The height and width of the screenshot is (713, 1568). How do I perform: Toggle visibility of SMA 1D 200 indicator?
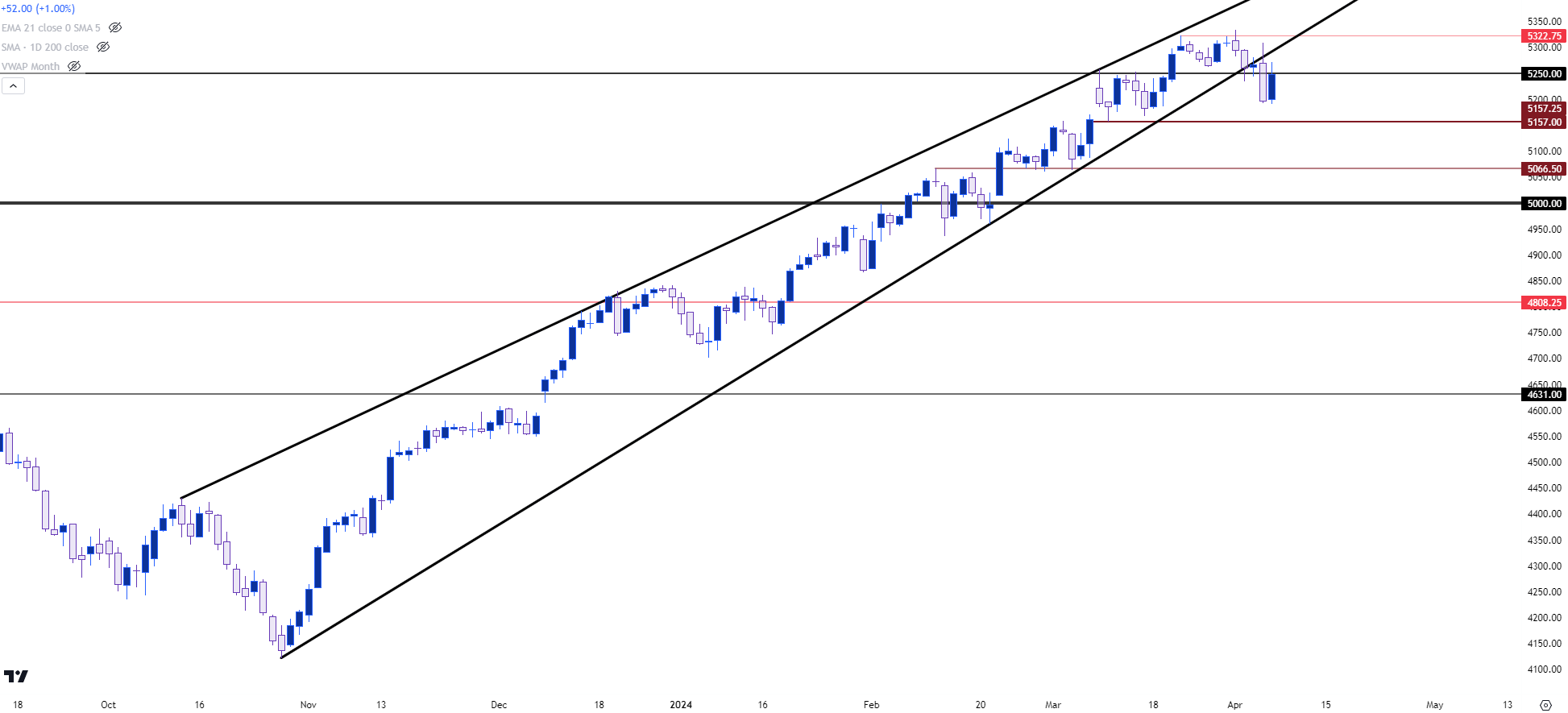click(103, 47)
